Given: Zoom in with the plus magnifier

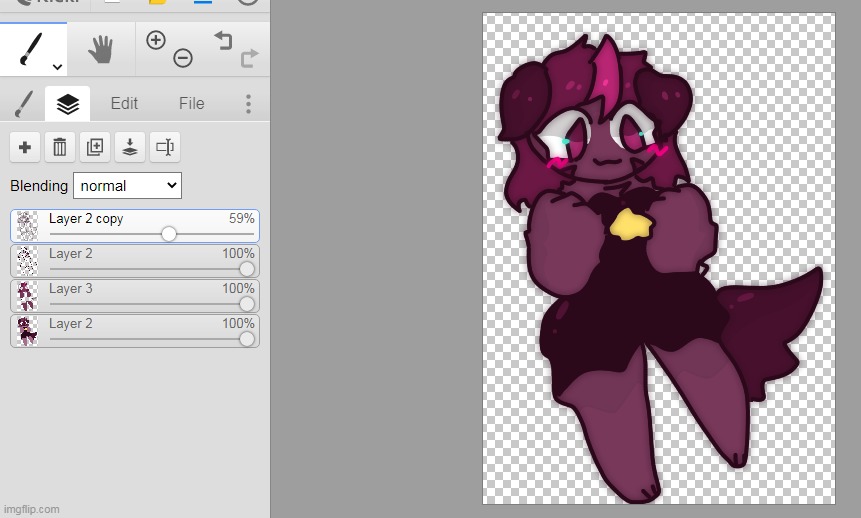Looking at the screenshot, I should pos(156,40).
